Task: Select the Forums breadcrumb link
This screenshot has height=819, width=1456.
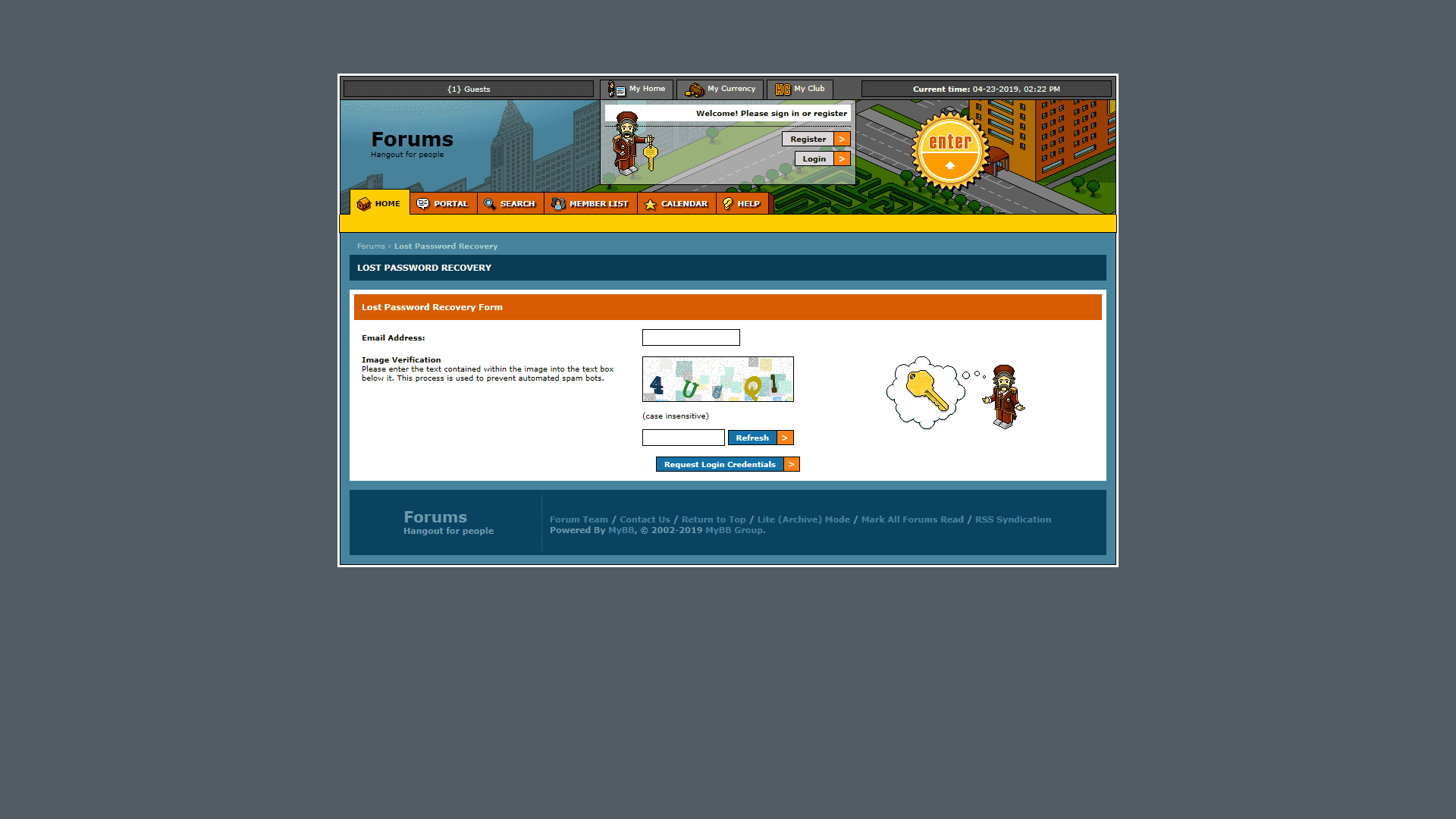Action: (371, 245)
